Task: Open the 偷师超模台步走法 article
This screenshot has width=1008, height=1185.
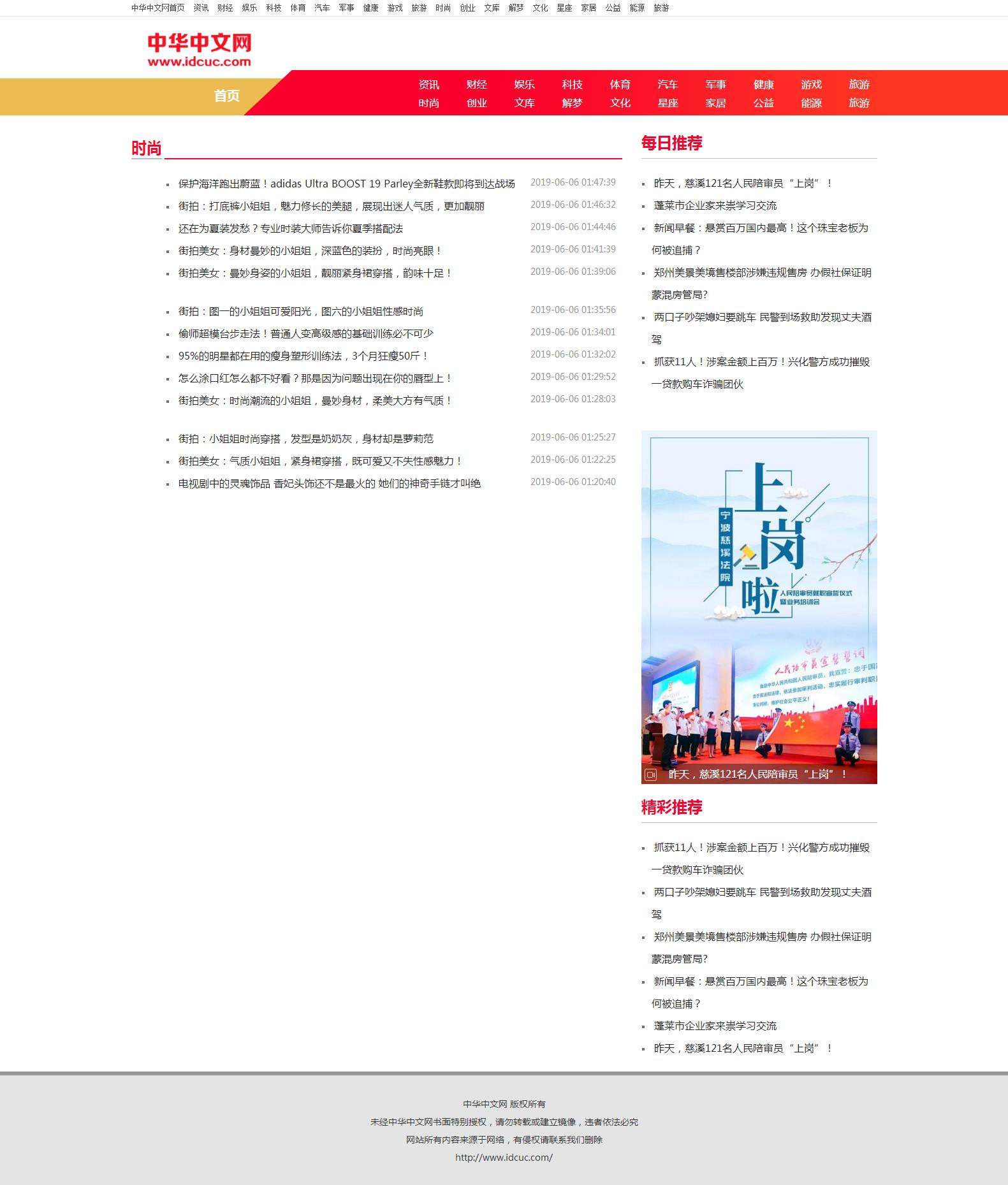Action: click(x=305, y=333)
